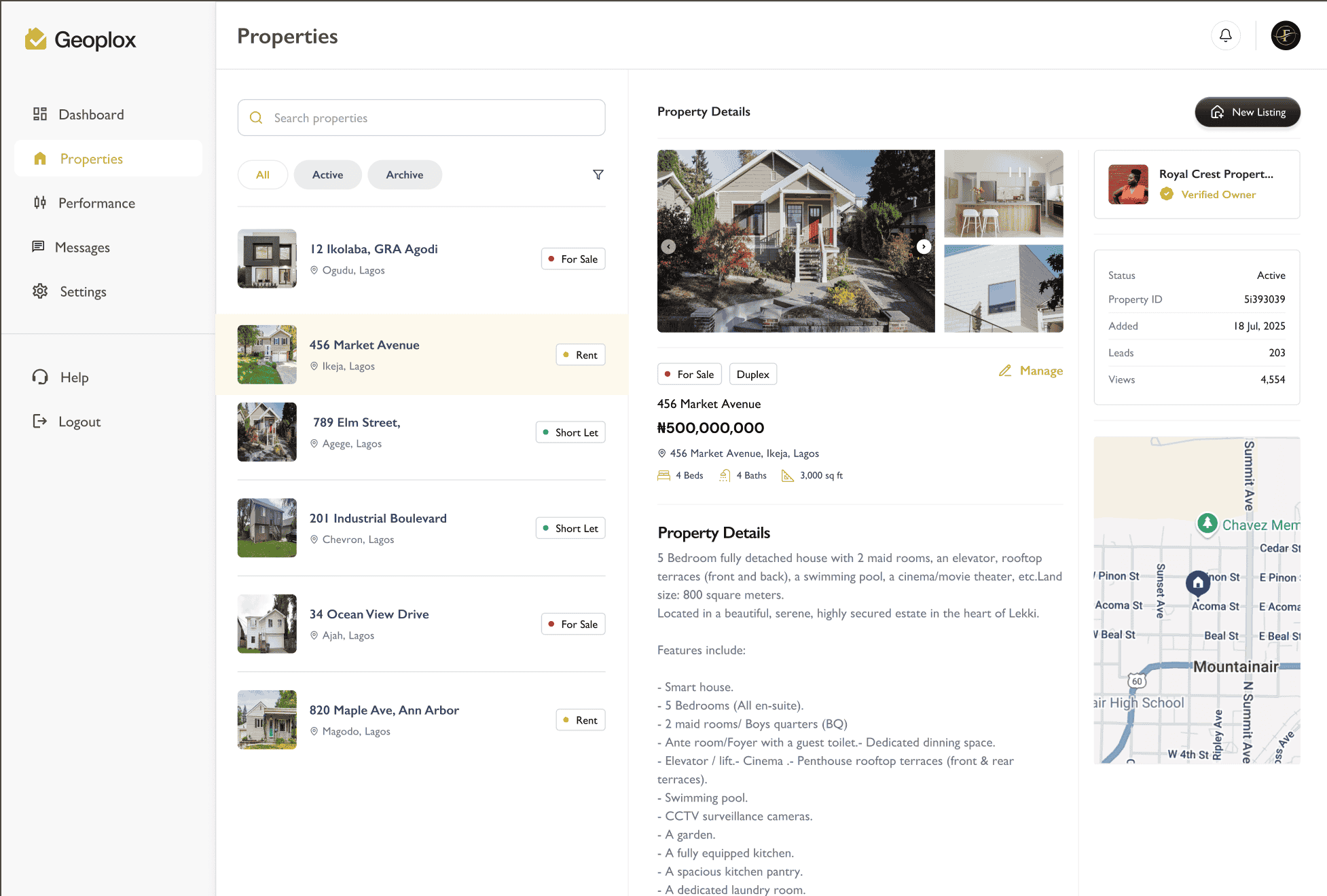This screenshot has height=896, width=1327.
Task: Click the Leads count 203
Action: 1277,353
